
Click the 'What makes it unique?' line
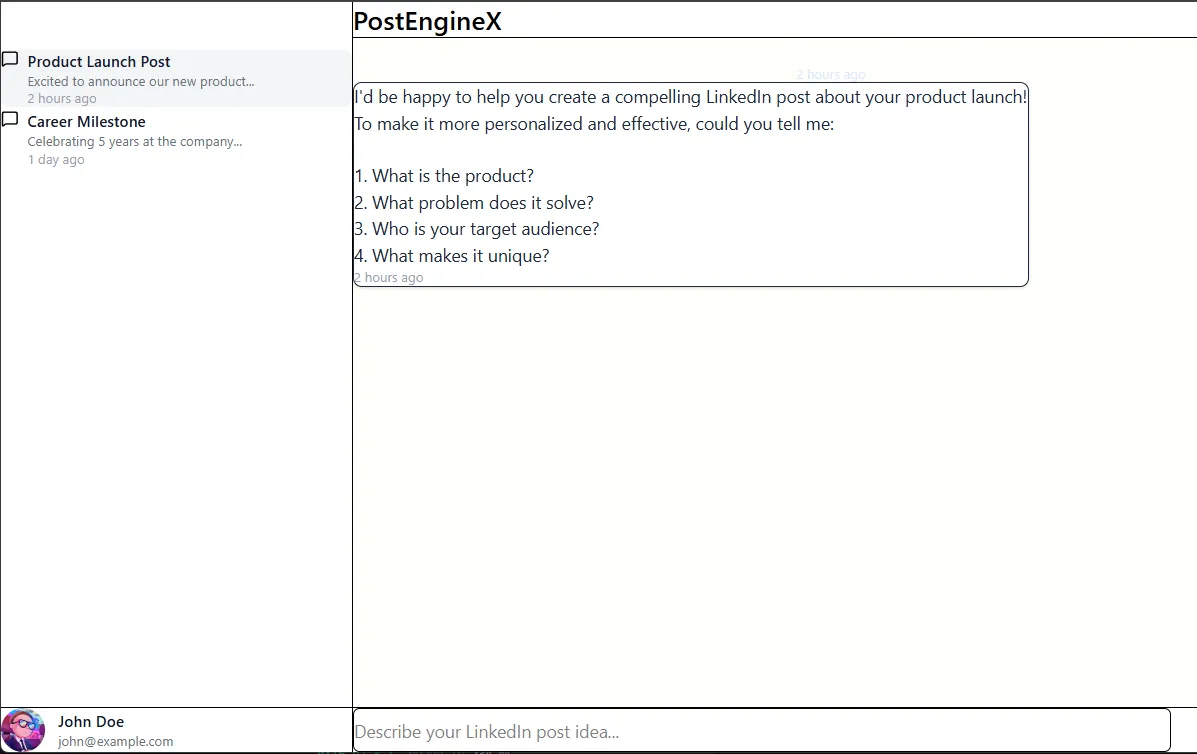[452, 256]
